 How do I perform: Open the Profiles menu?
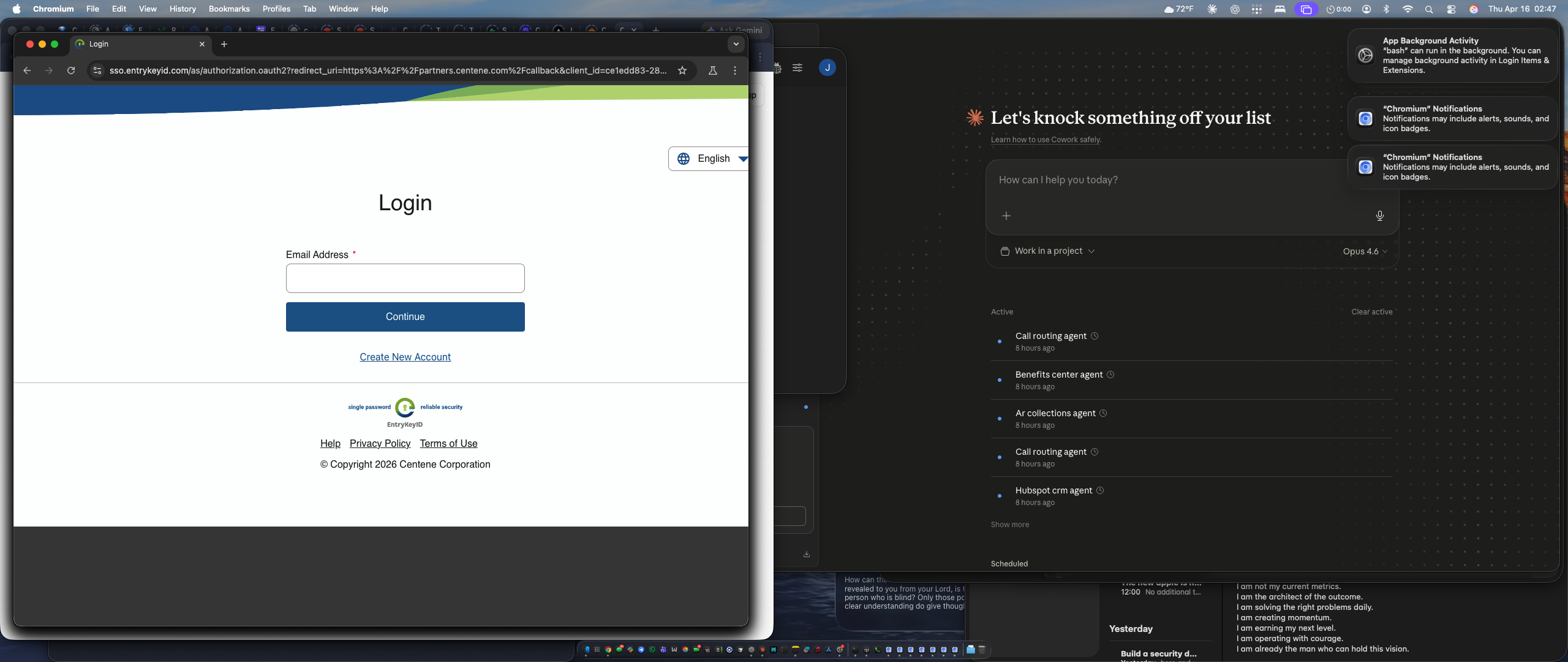[276, 9]
